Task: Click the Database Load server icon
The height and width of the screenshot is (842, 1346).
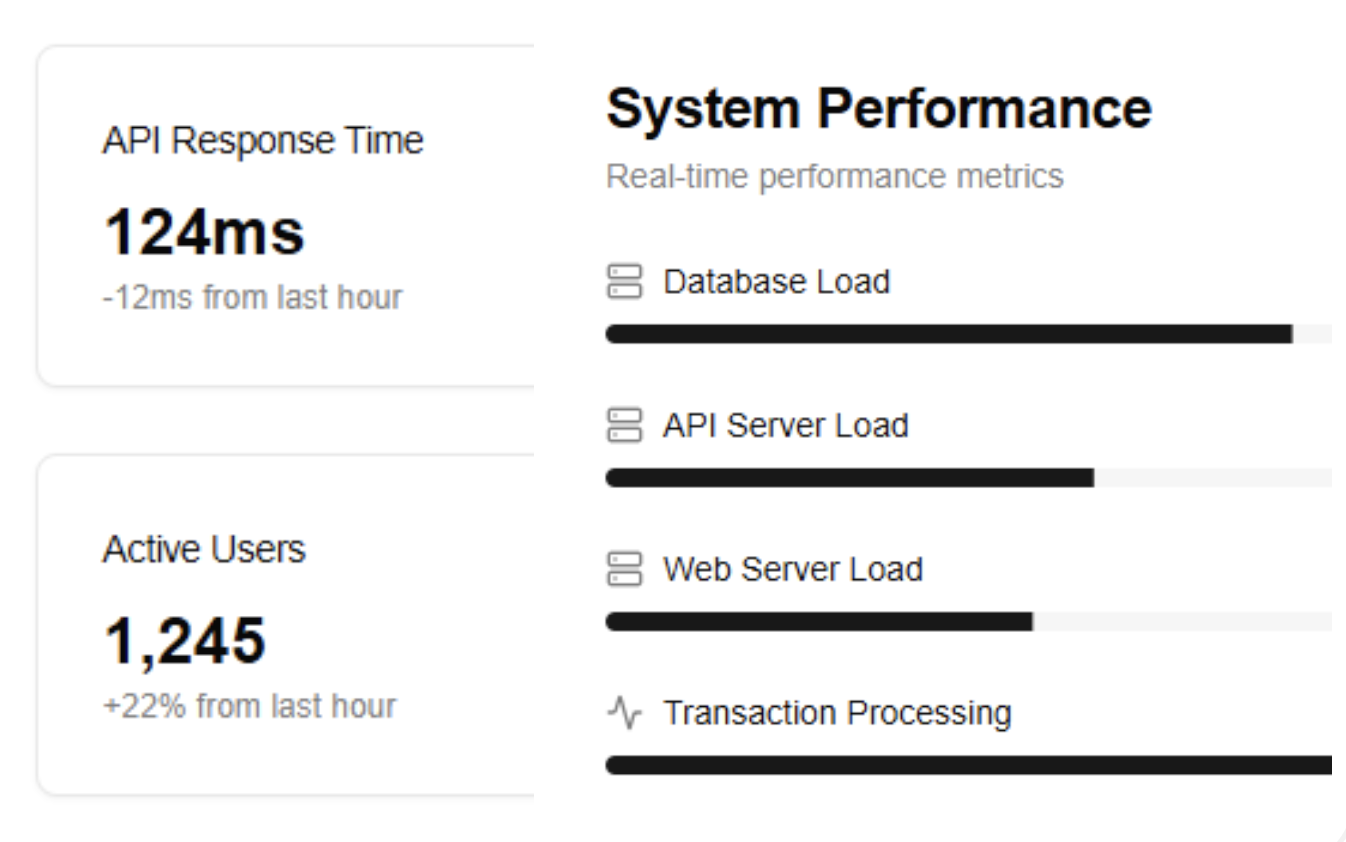Action: [624, 282]
